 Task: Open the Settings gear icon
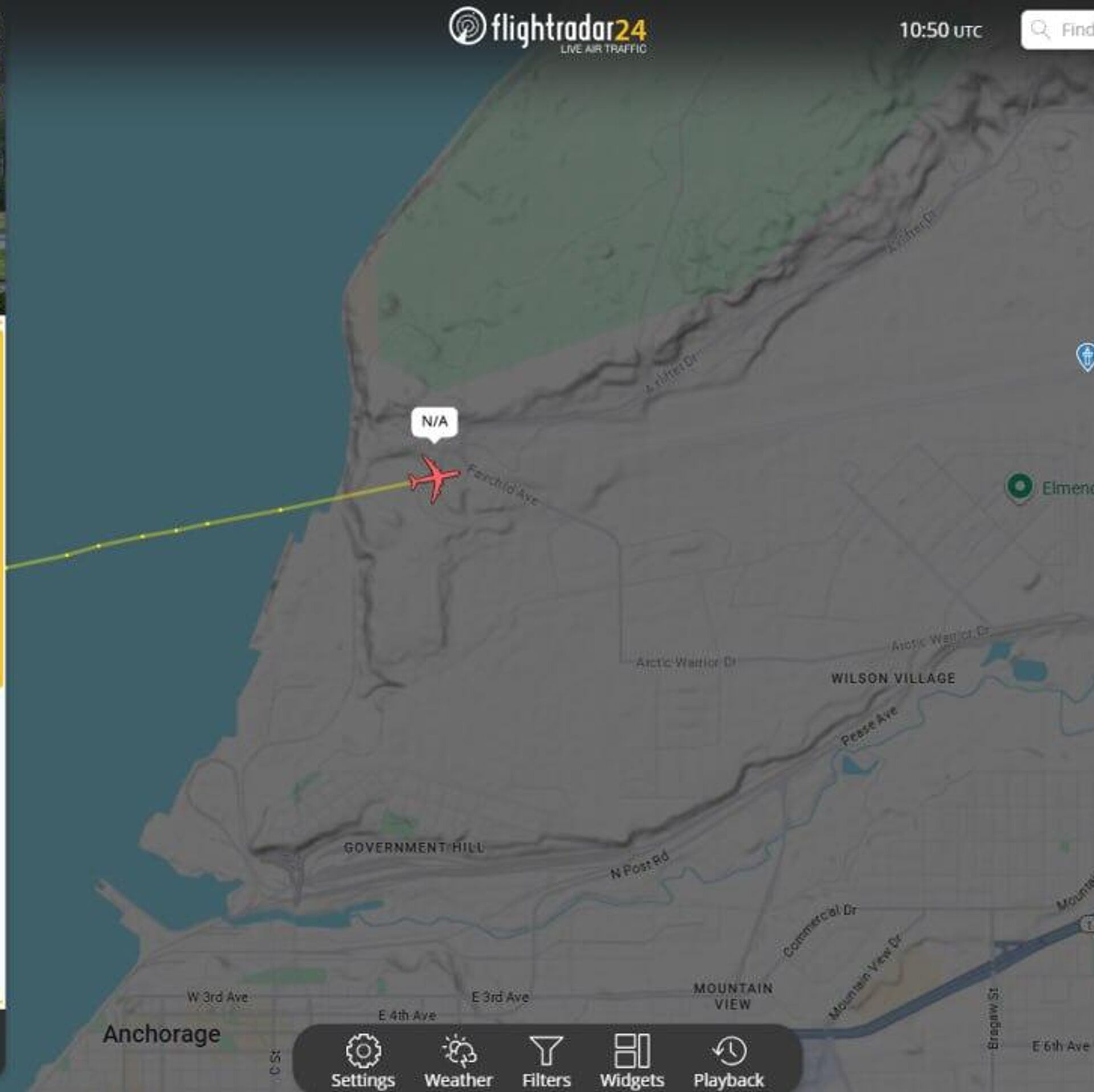pyautogui.click(x=363, y=1050)
